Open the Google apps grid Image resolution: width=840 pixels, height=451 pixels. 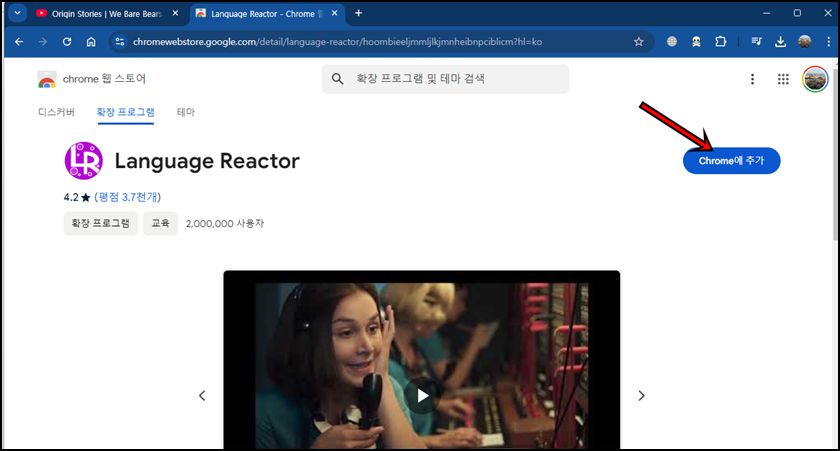(x=783, y=79)
